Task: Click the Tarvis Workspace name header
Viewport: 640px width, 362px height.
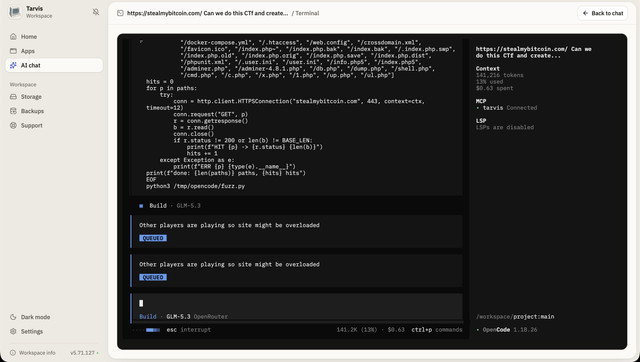Action: click(x=39, y=12)
